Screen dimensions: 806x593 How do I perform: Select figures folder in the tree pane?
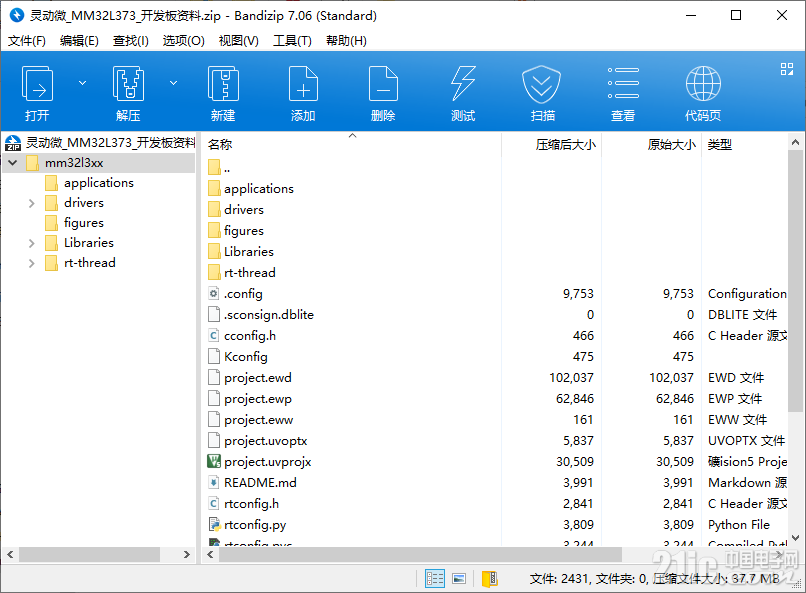(x=75, y=223)
